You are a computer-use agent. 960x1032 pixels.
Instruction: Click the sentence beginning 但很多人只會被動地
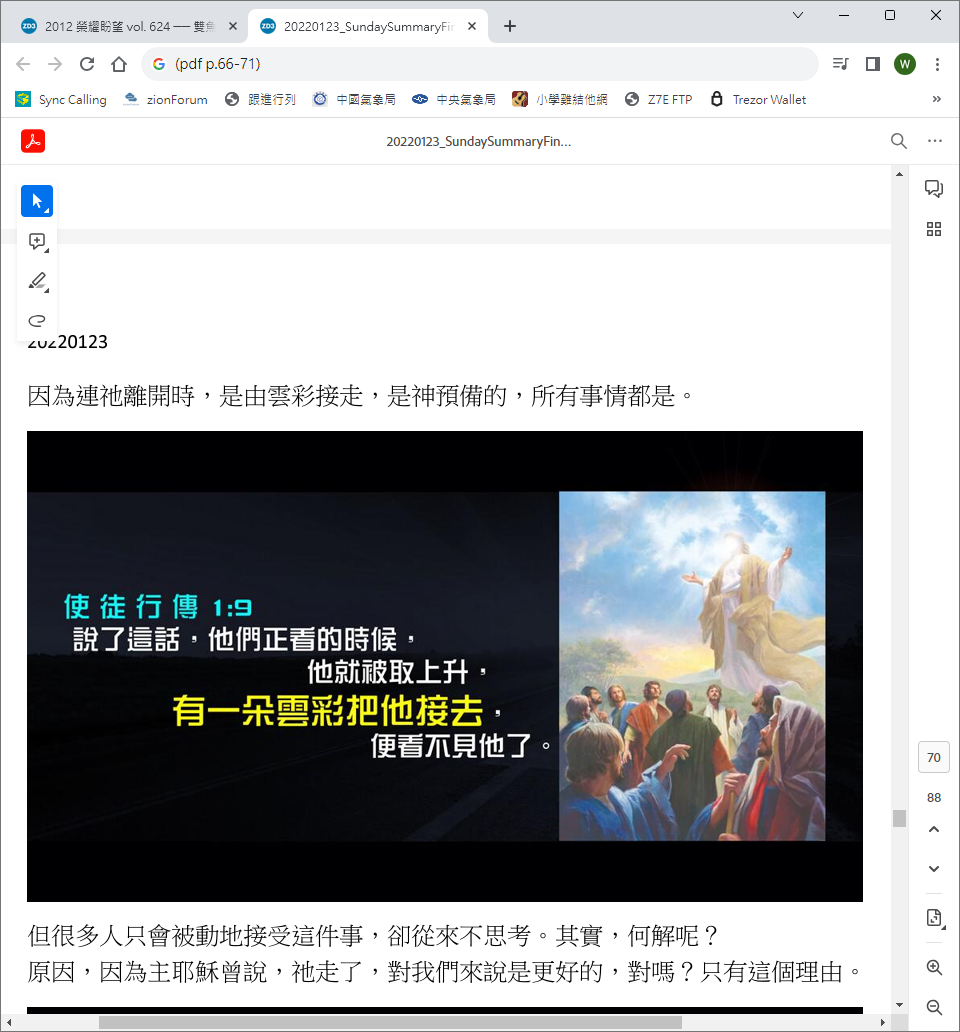coord(372,935)
